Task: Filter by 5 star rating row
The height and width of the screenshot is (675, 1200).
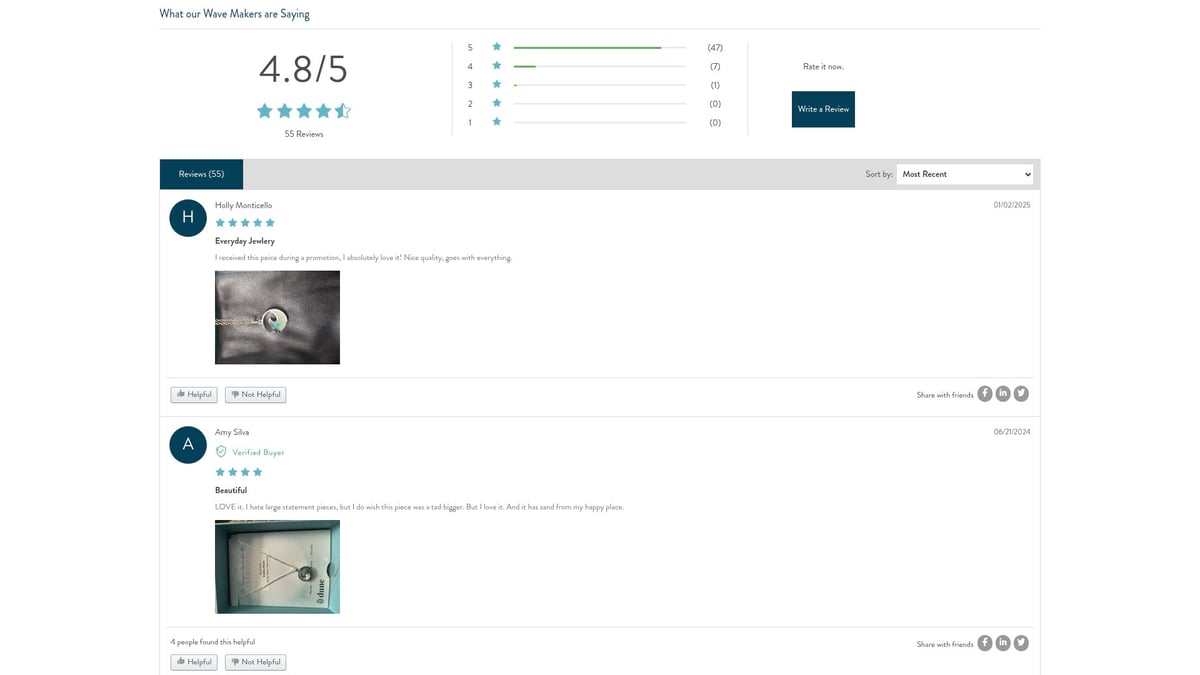Action: pyautogui.click(x=598, y=48)
